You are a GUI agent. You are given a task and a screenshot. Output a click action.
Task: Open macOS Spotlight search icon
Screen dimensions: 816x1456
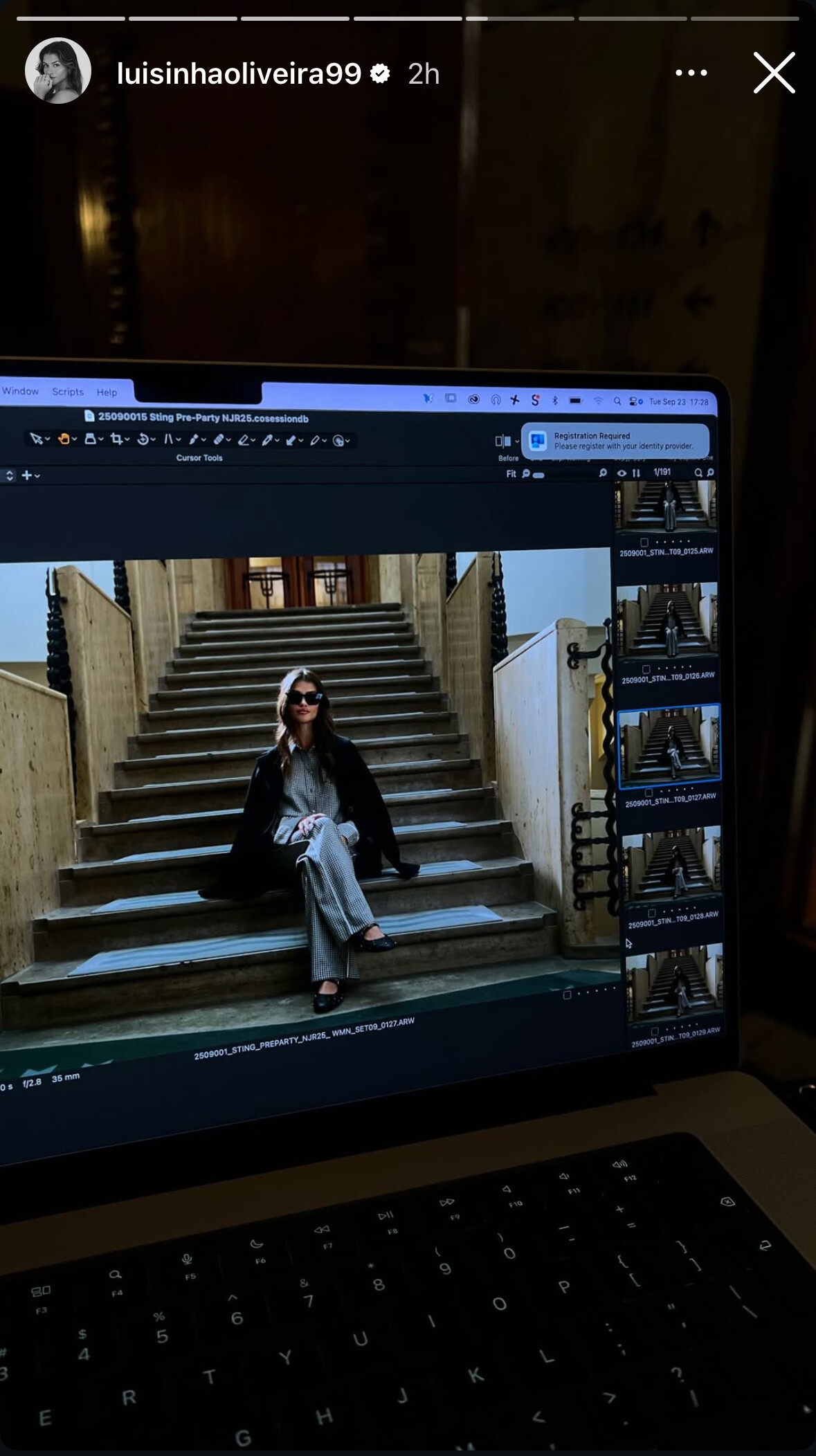[x=617, y=401]
